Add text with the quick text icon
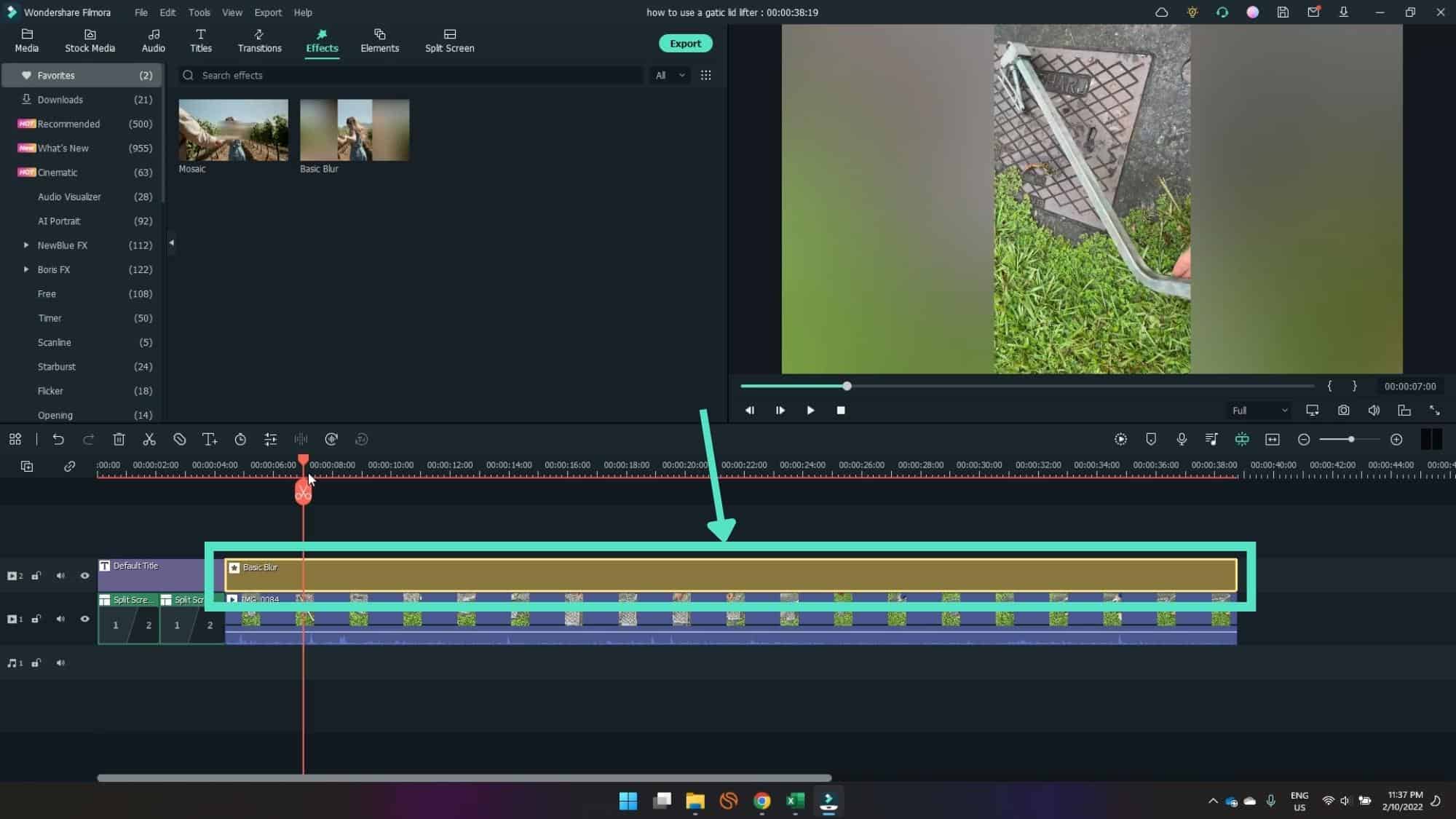Screen dimensions: 1456x819 (x=210, y=439)
